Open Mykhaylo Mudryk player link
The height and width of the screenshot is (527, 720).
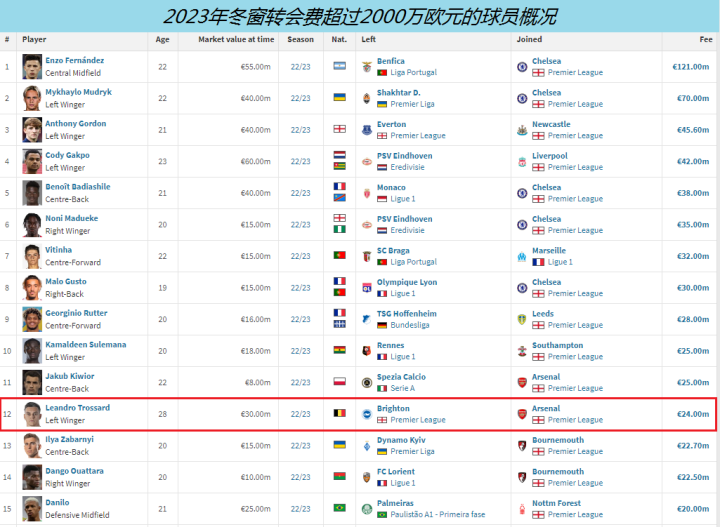point(78,92)
